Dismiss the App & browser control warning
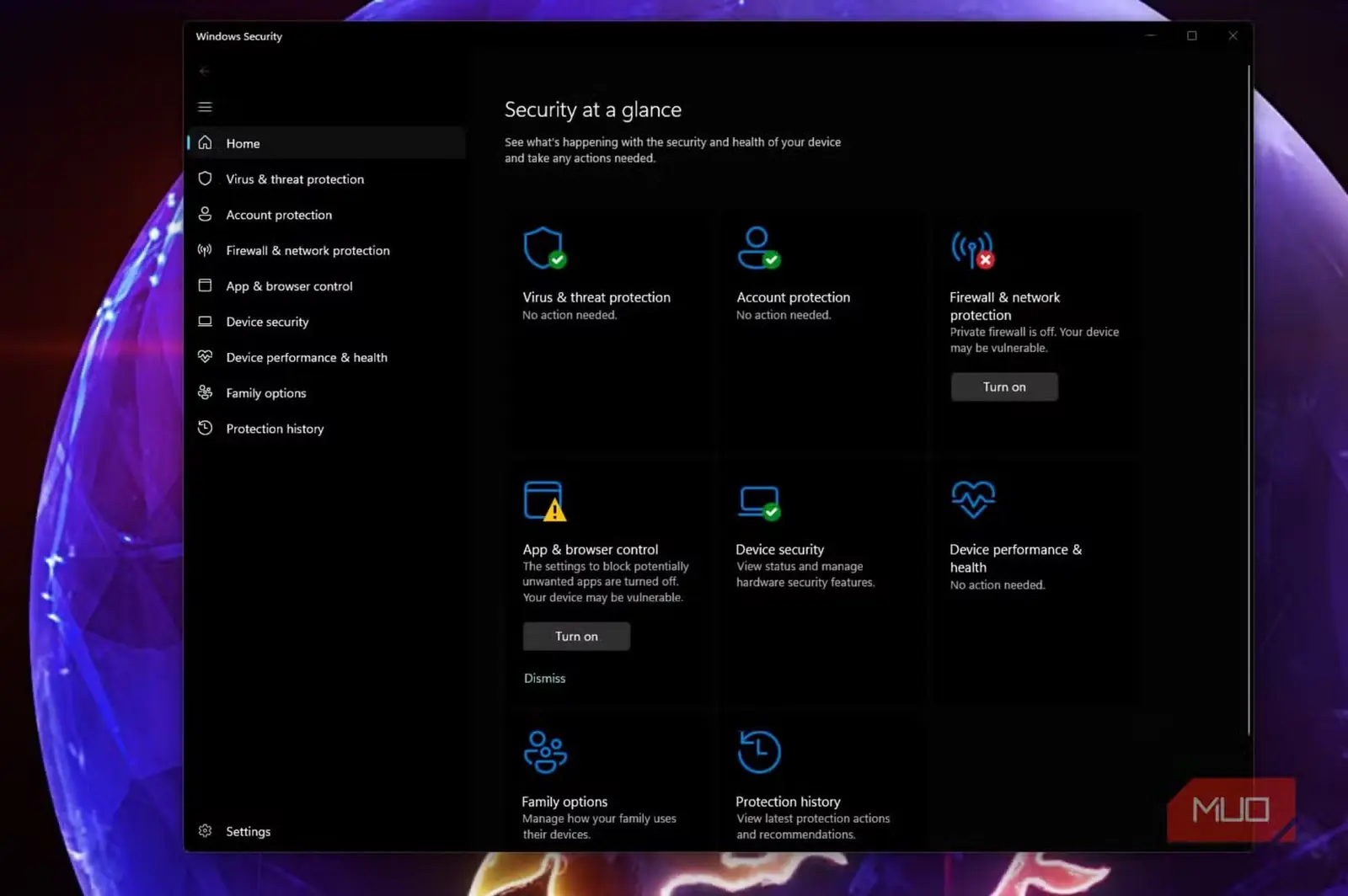 (x=544, y=678)
